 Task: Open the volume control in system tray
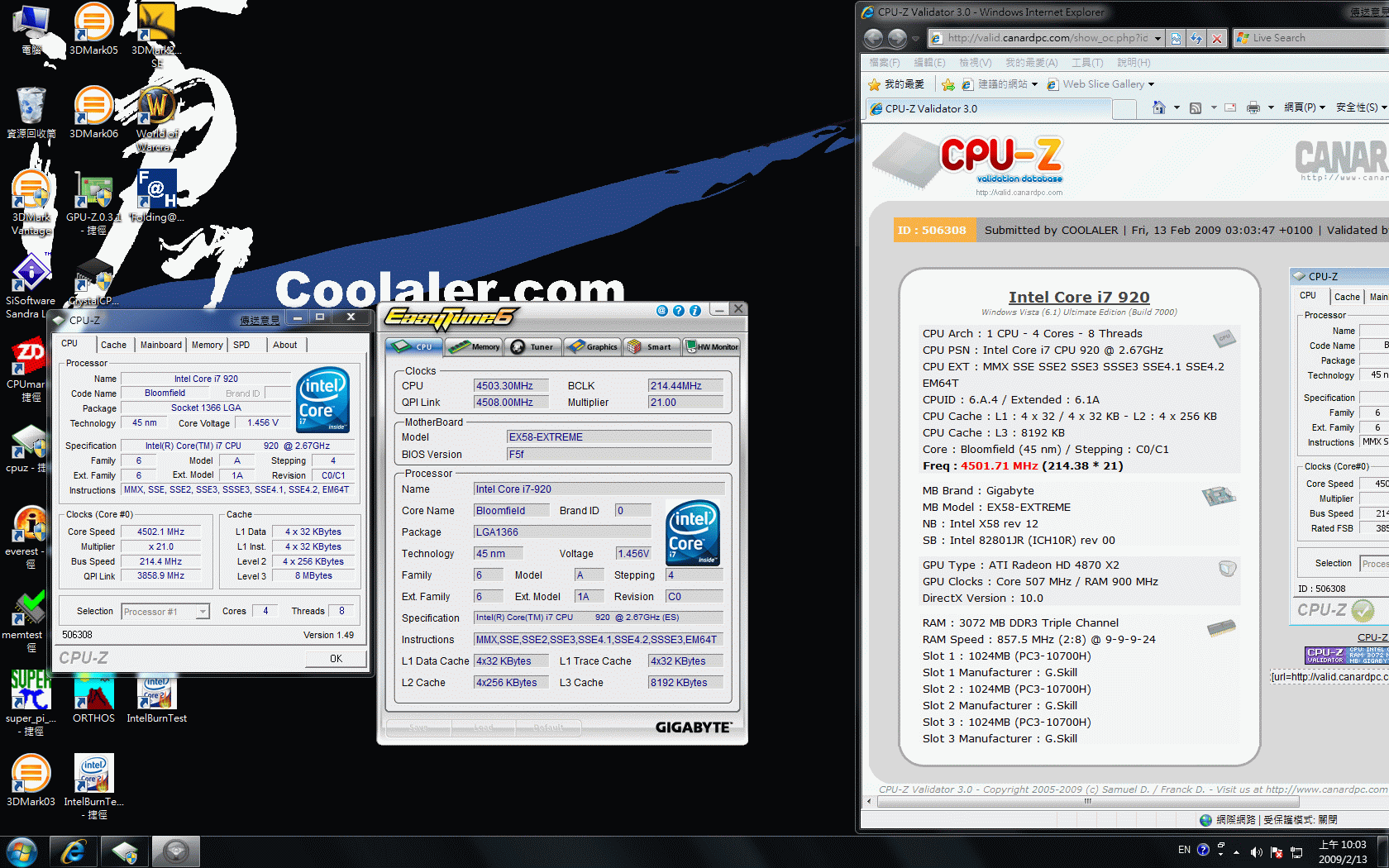[x=1256, y=851]
